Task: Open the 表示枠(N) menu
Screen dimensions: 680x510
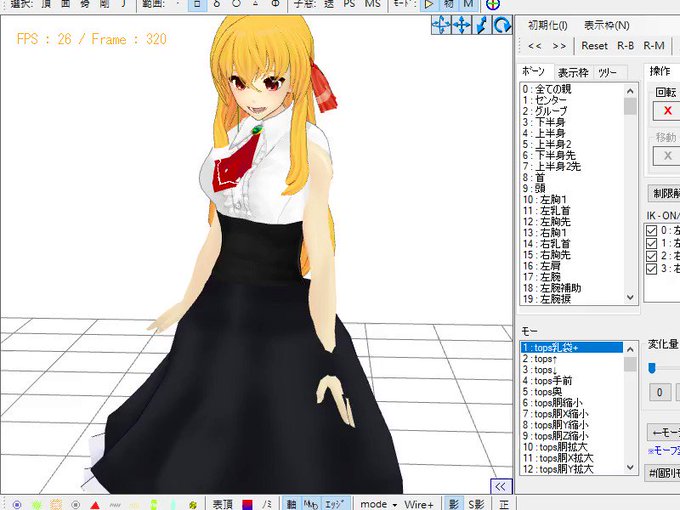Action: (606, 25)
